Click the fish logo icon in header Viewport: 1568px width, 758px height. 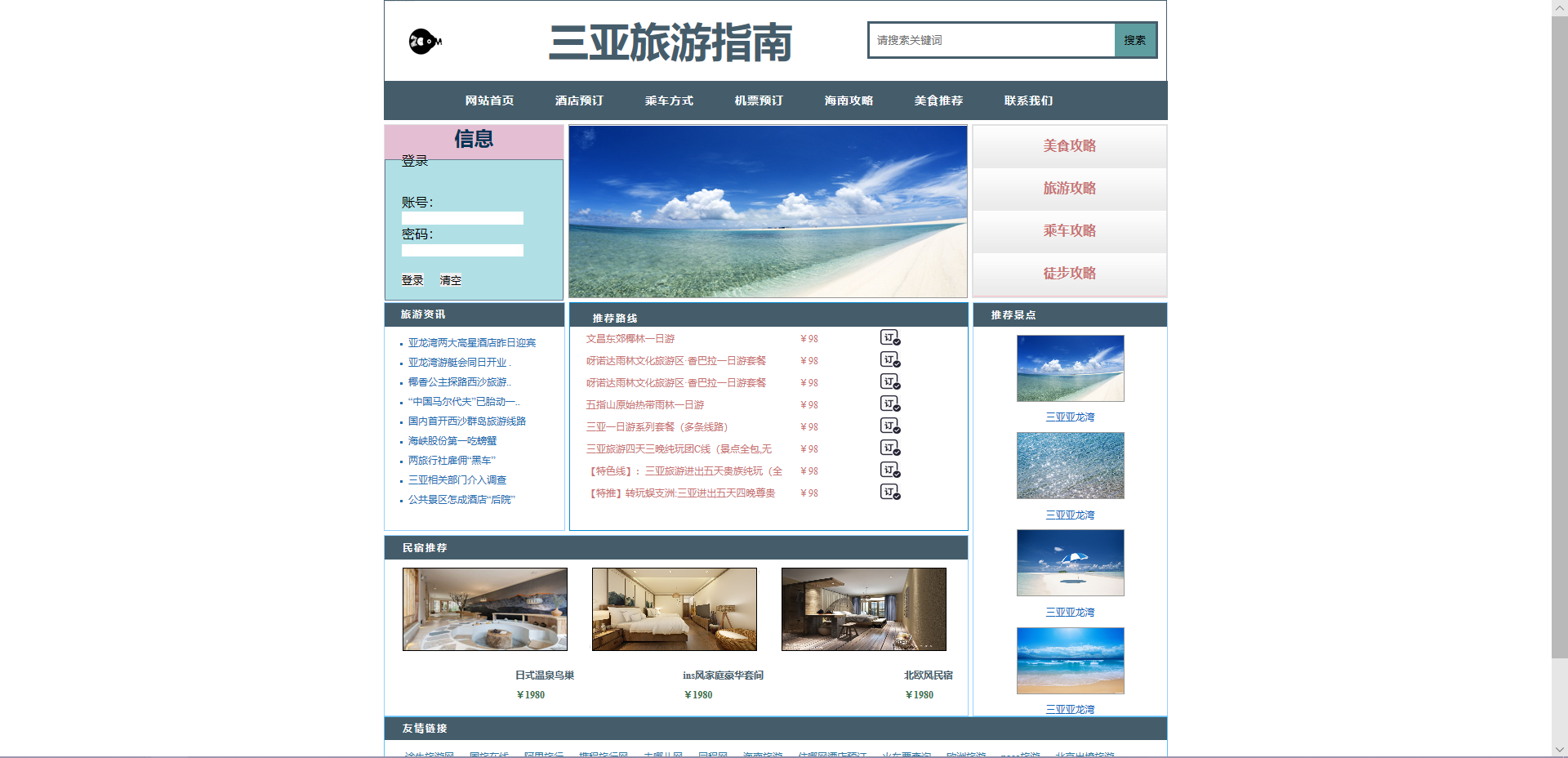pyautogui.click(x=425, y=41)
